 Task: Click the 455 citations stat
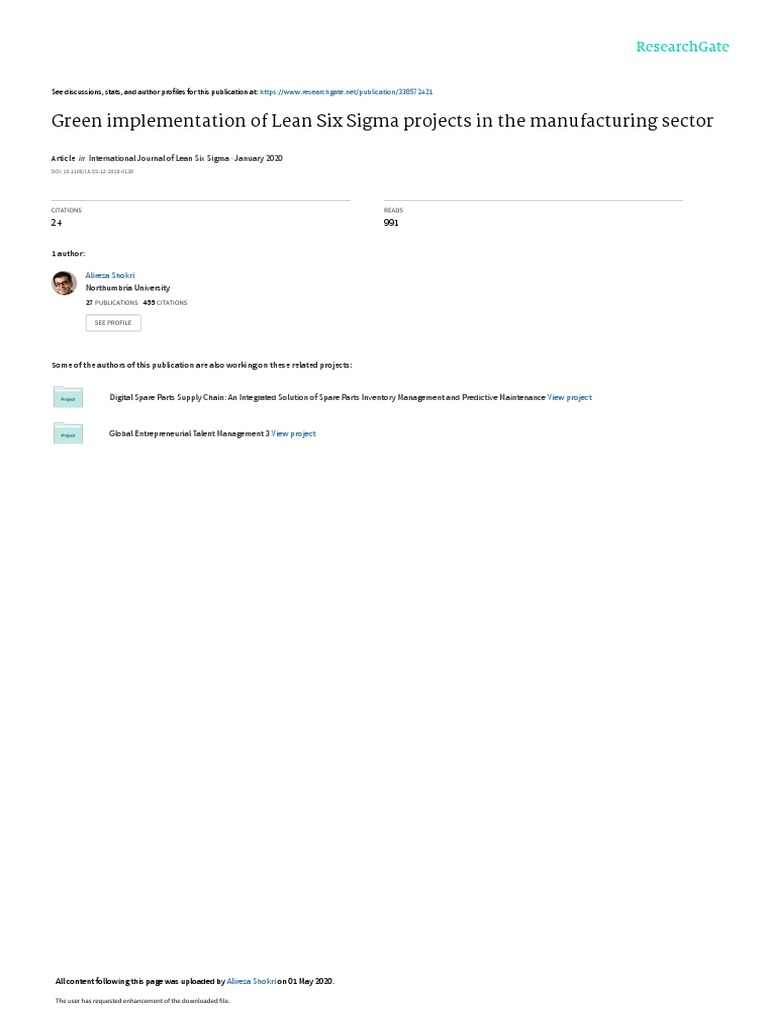(165, 303)
